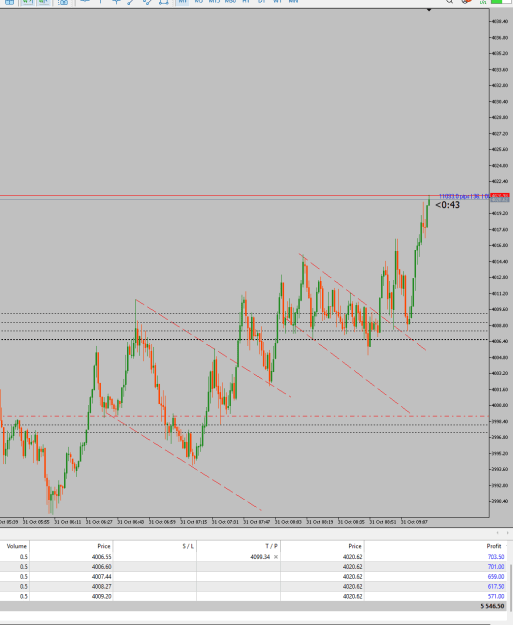Select the position opened at 4008.27

pos(255,587)
